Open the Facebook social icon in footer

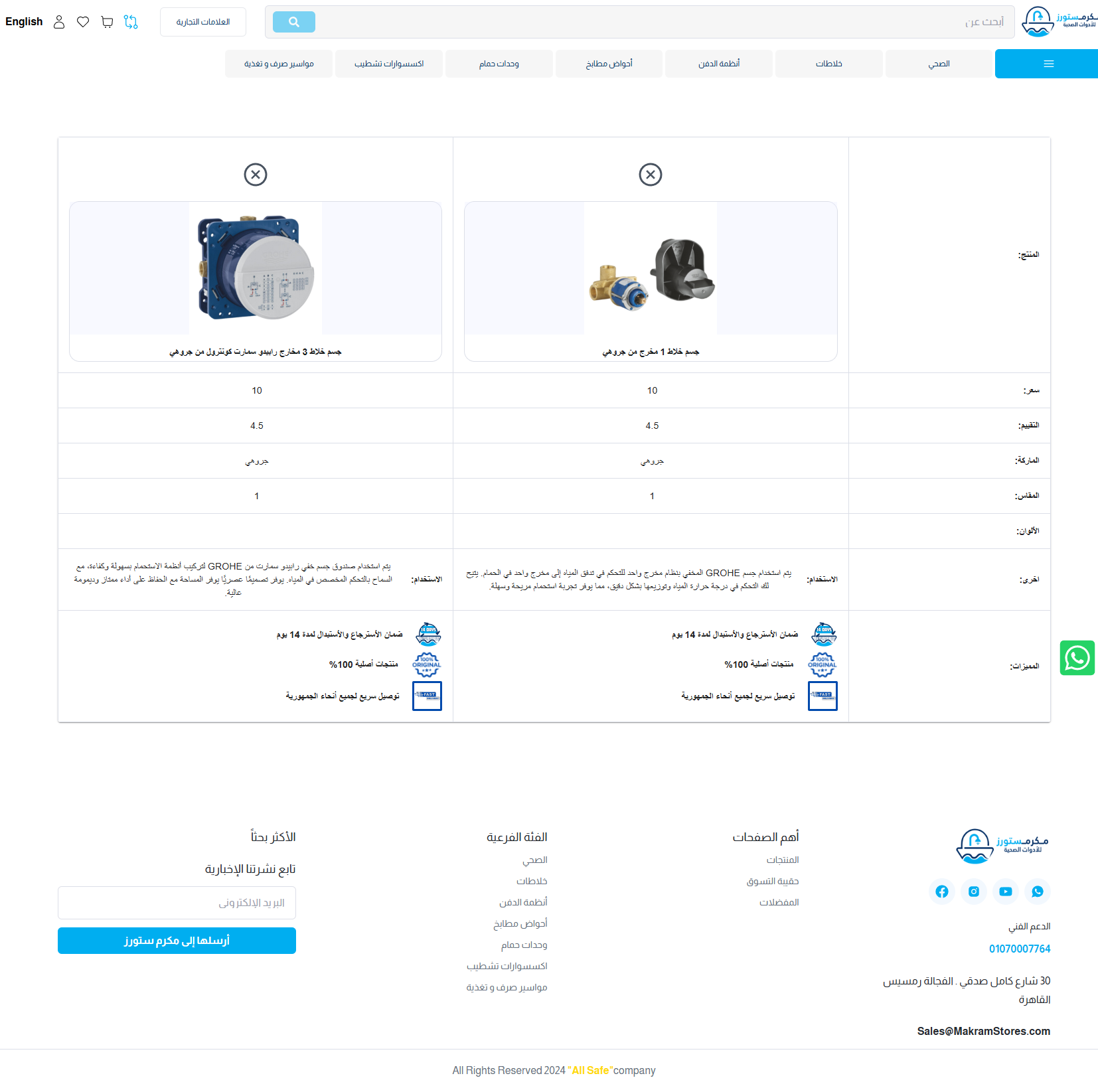coord(941,892)
